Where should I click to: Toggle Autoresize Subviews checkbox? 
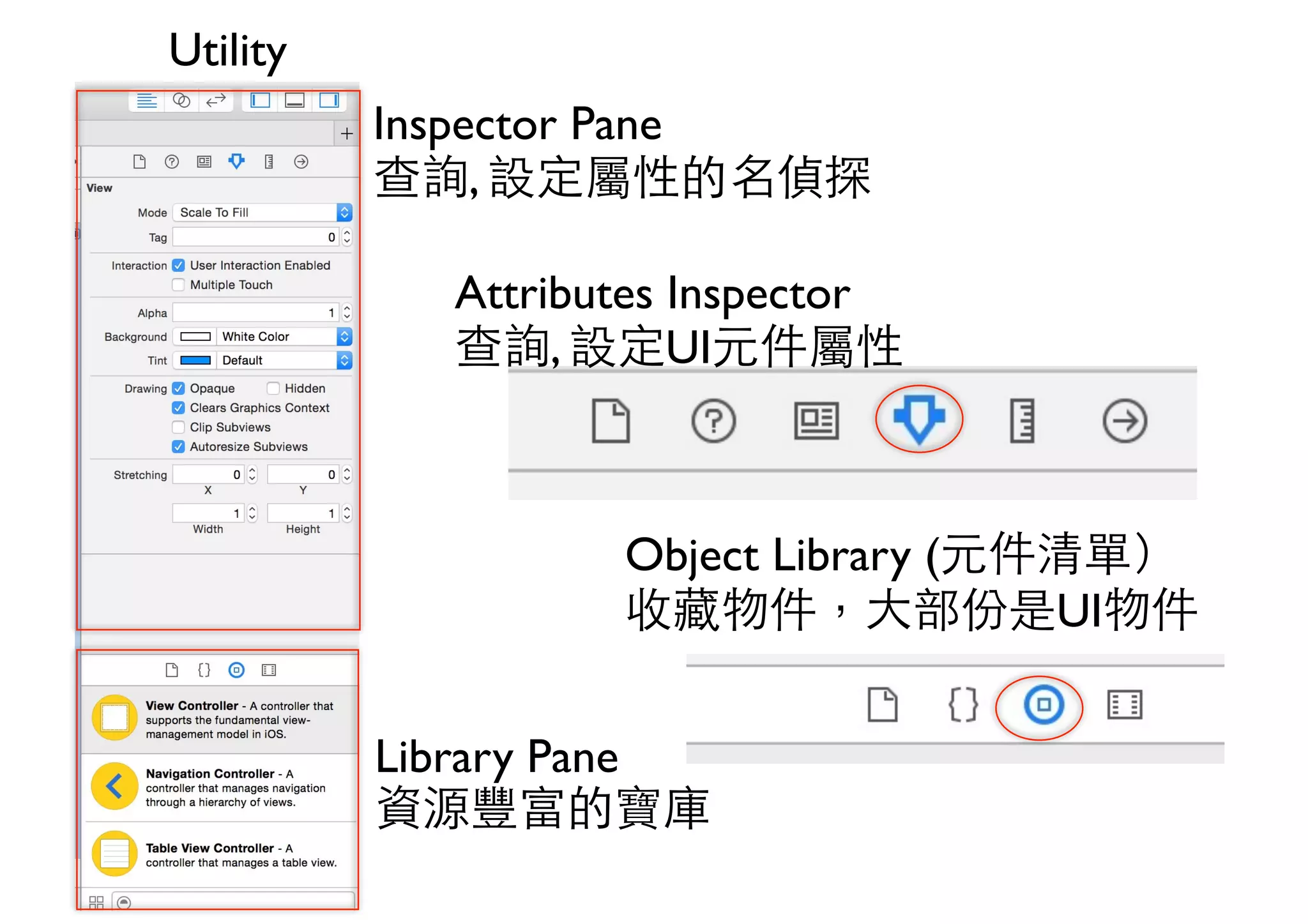(x=179, y=447)
